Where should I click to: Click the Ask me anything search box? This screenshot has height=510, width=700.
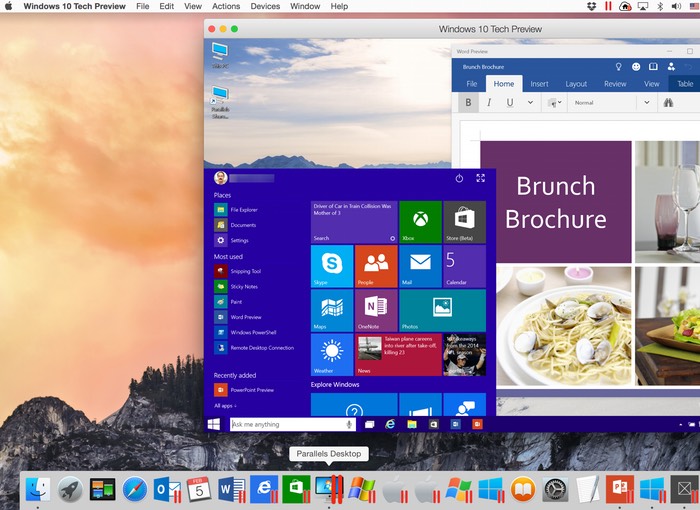tap(287, 424)
